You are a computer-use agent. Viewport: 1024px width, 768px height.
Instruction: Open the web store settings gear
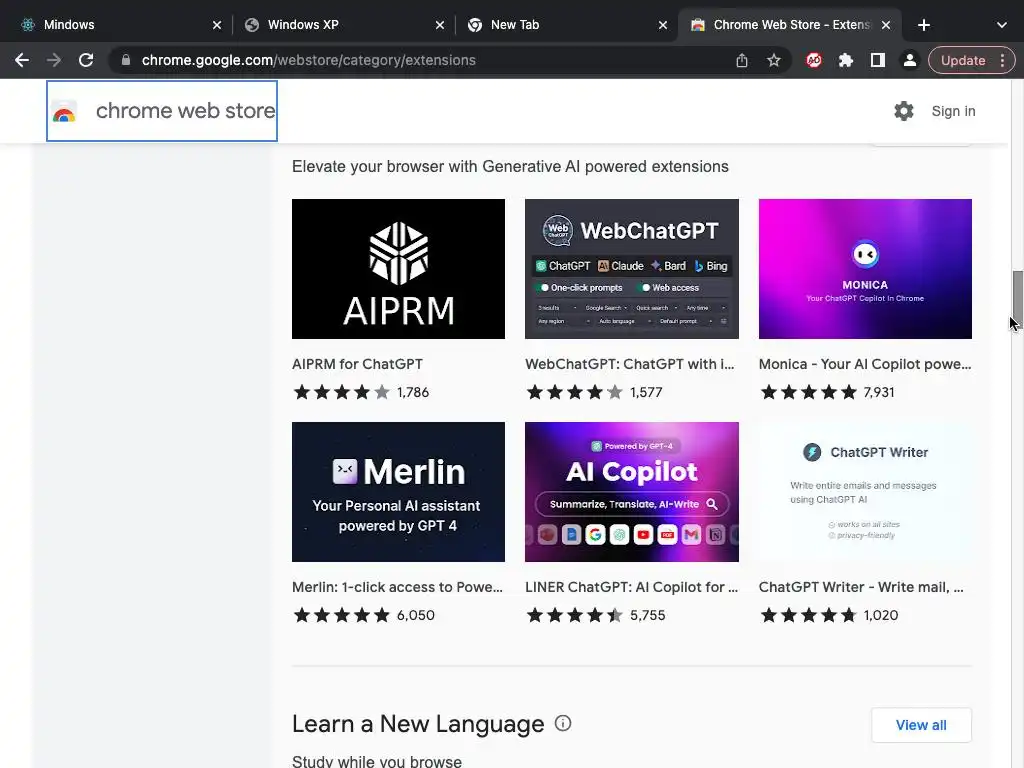pyautogui.click(x=904, y=111)
